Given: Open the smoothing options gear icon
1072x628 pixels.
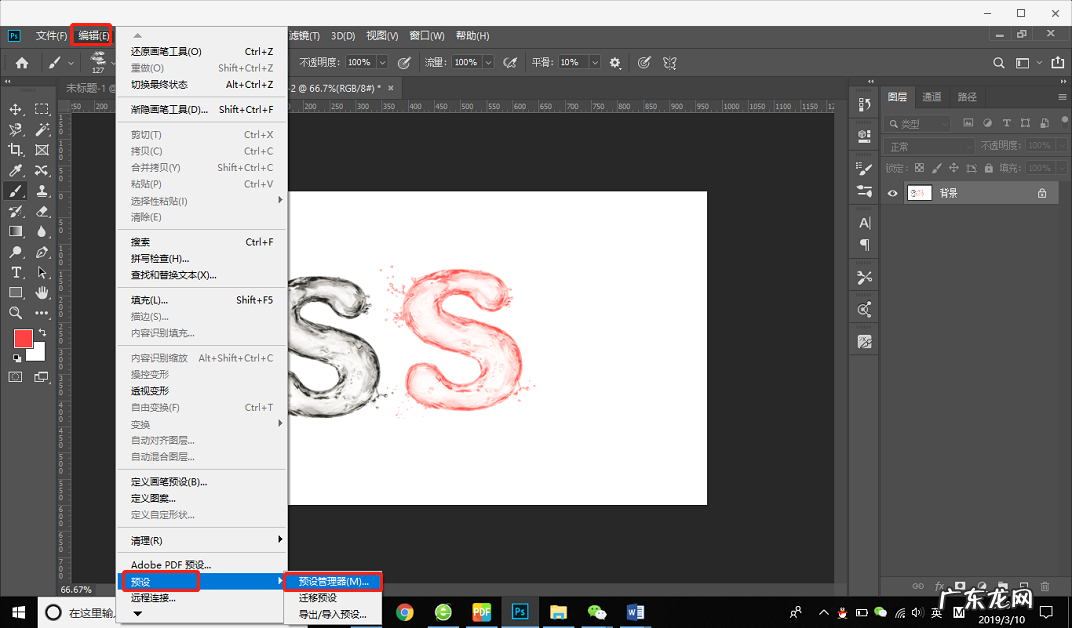Looking at the screenshot, I should pos(615,62).
